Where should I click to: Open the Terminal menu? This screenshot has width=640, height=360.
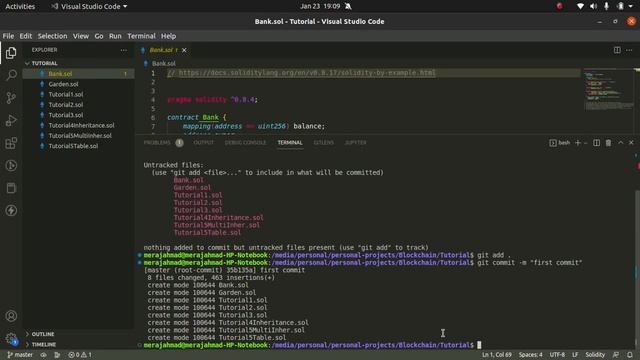click(141, 36)
